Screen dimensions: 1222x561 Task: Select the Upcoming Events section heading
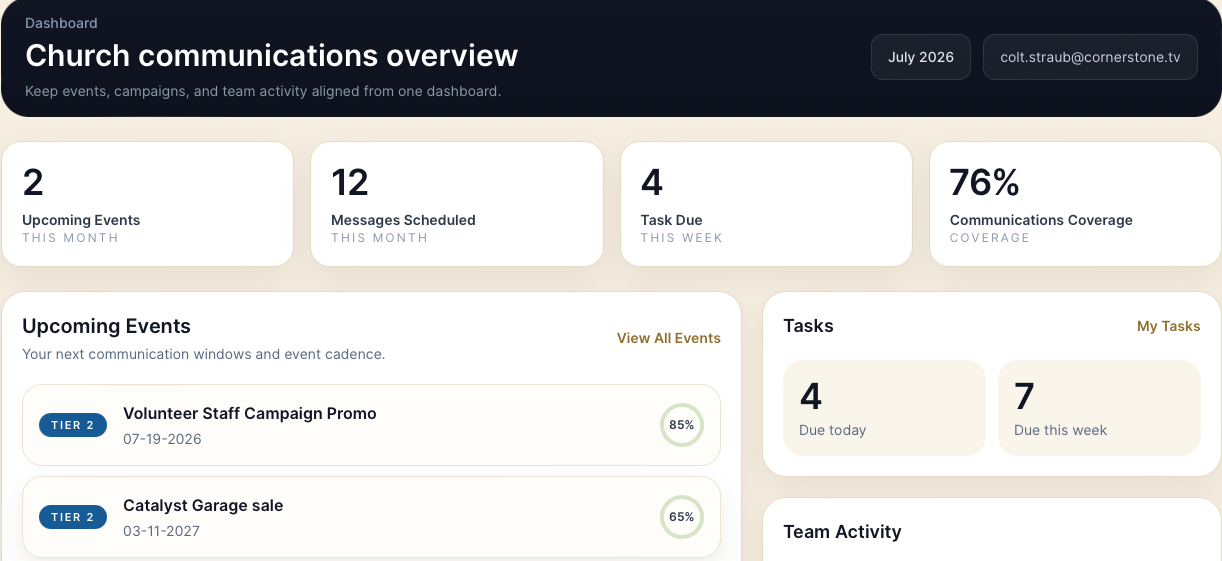coord(106,326)
